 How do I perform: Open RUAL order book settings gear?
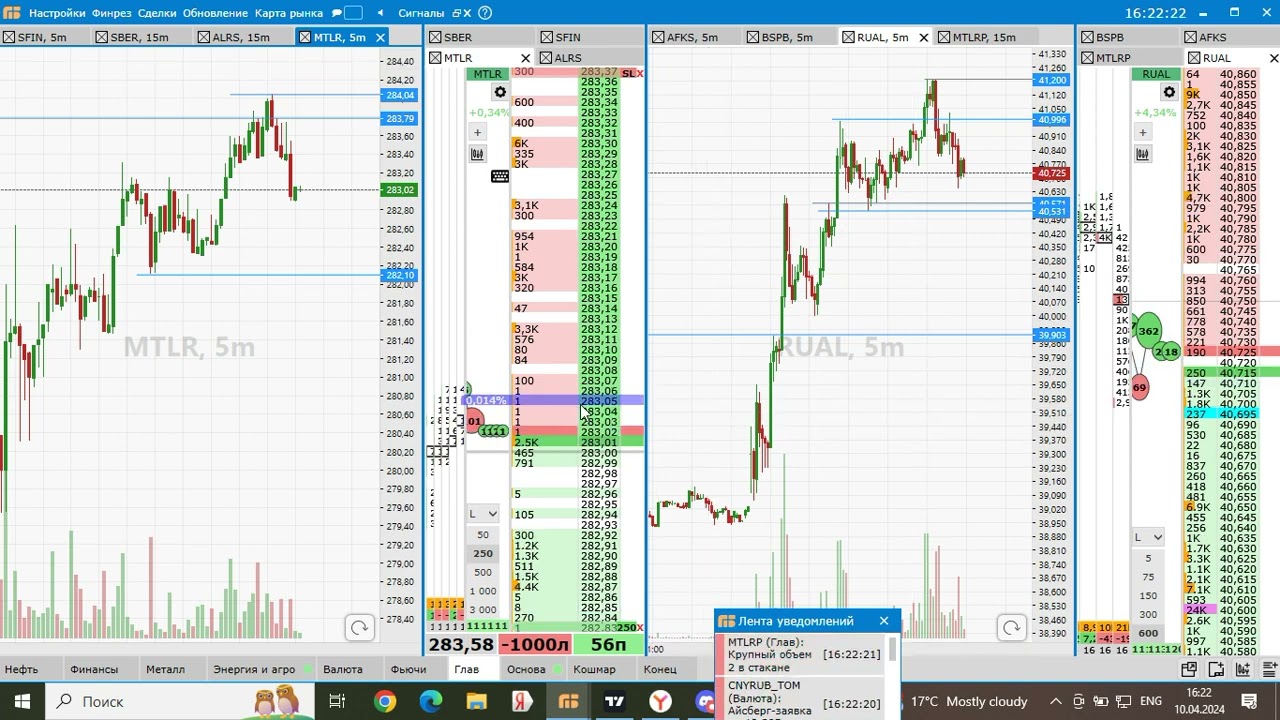1169,92
